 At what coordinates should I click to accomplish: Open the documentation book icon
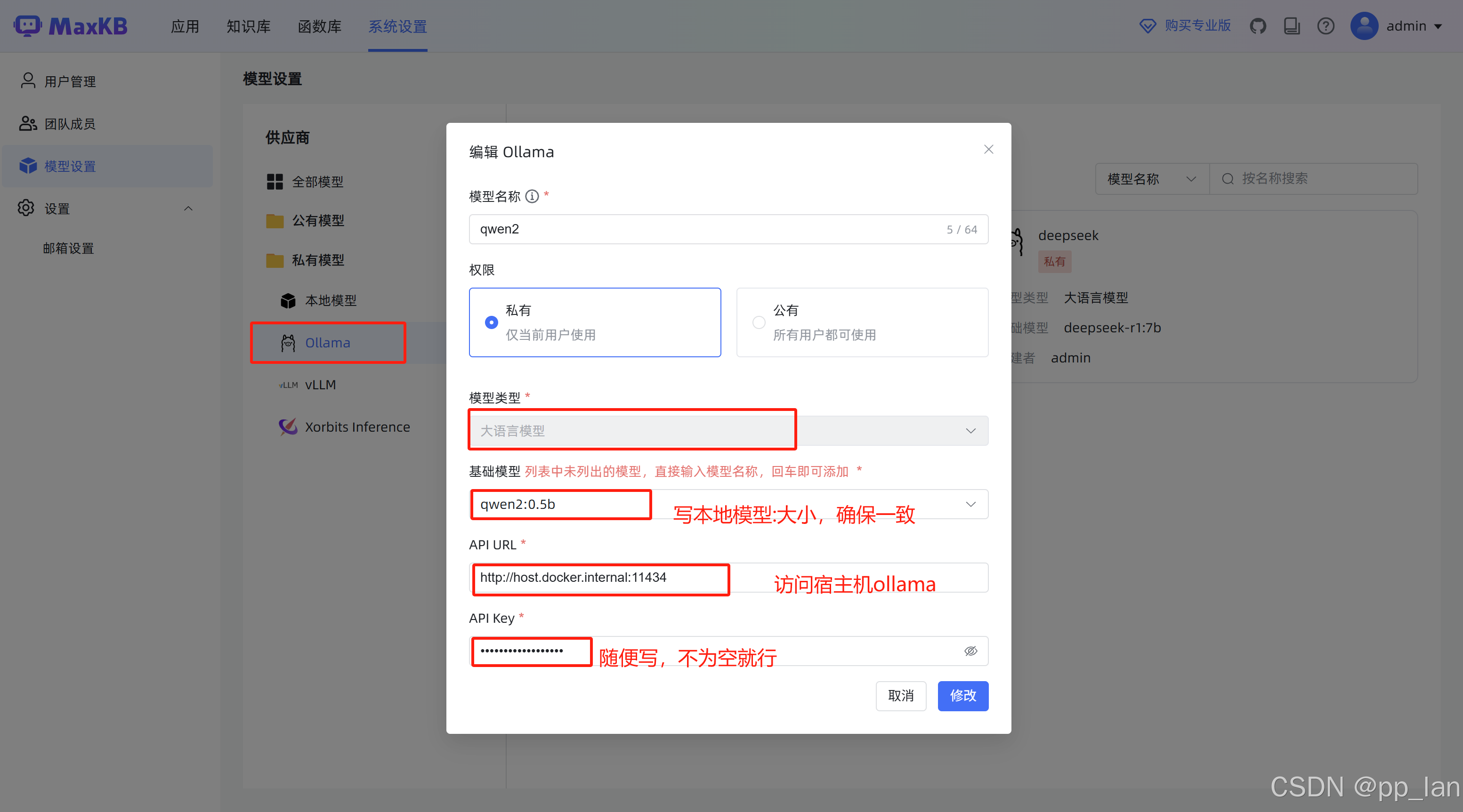tap(1292, 26)
